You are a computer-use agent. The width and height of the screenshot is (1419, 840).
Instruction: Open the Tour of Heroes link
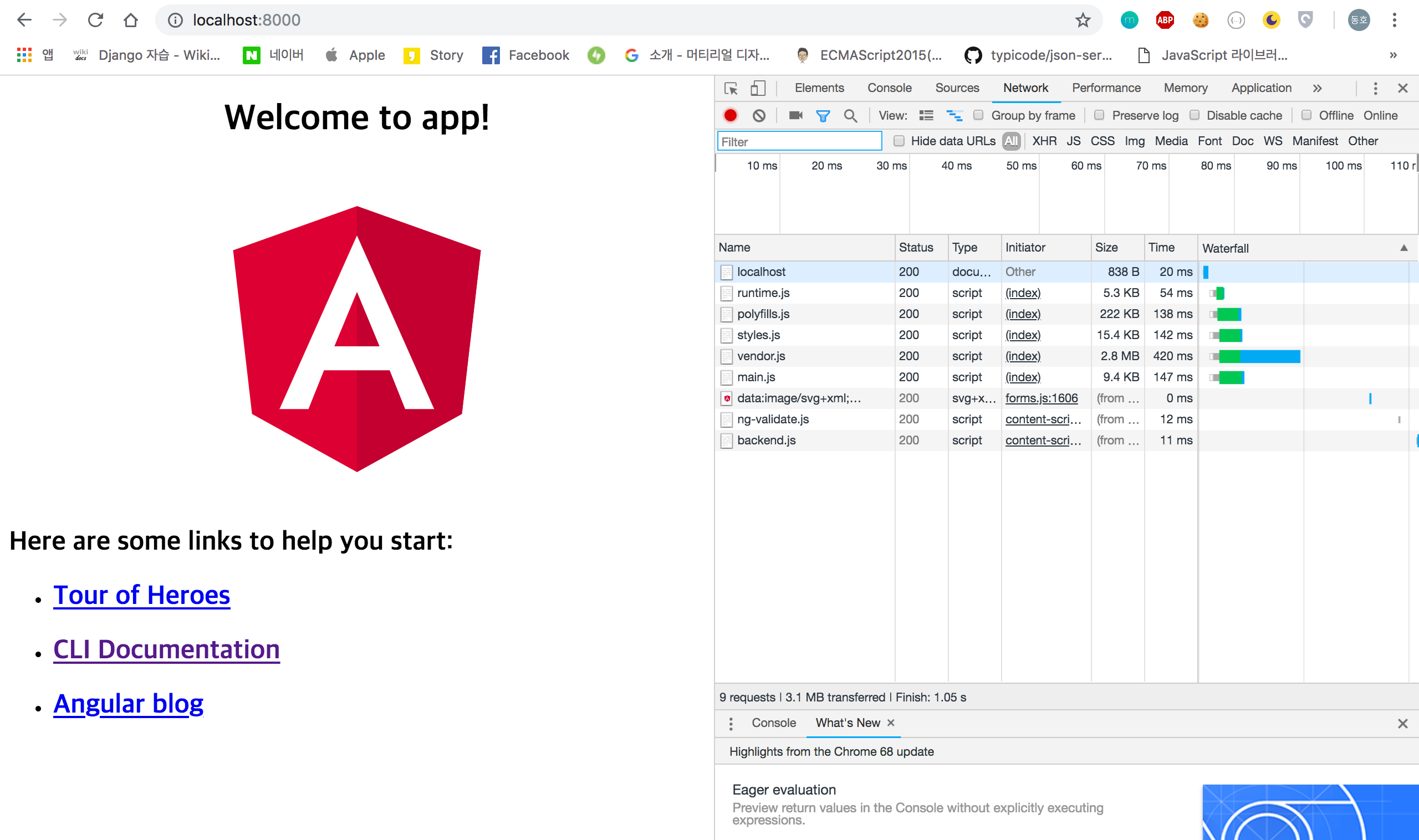141,595
